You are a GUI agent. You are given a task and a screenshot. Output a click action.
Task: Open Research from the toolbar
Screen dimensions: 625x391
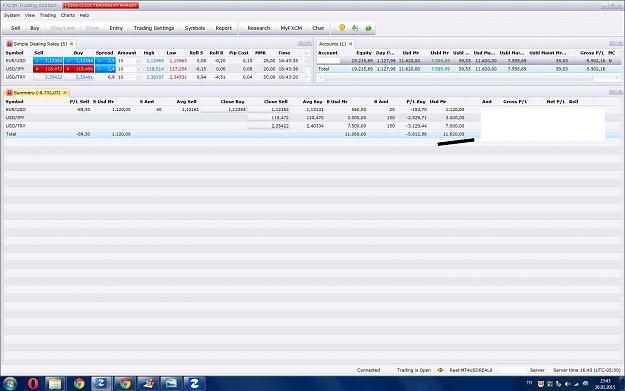tap(259, 28)
